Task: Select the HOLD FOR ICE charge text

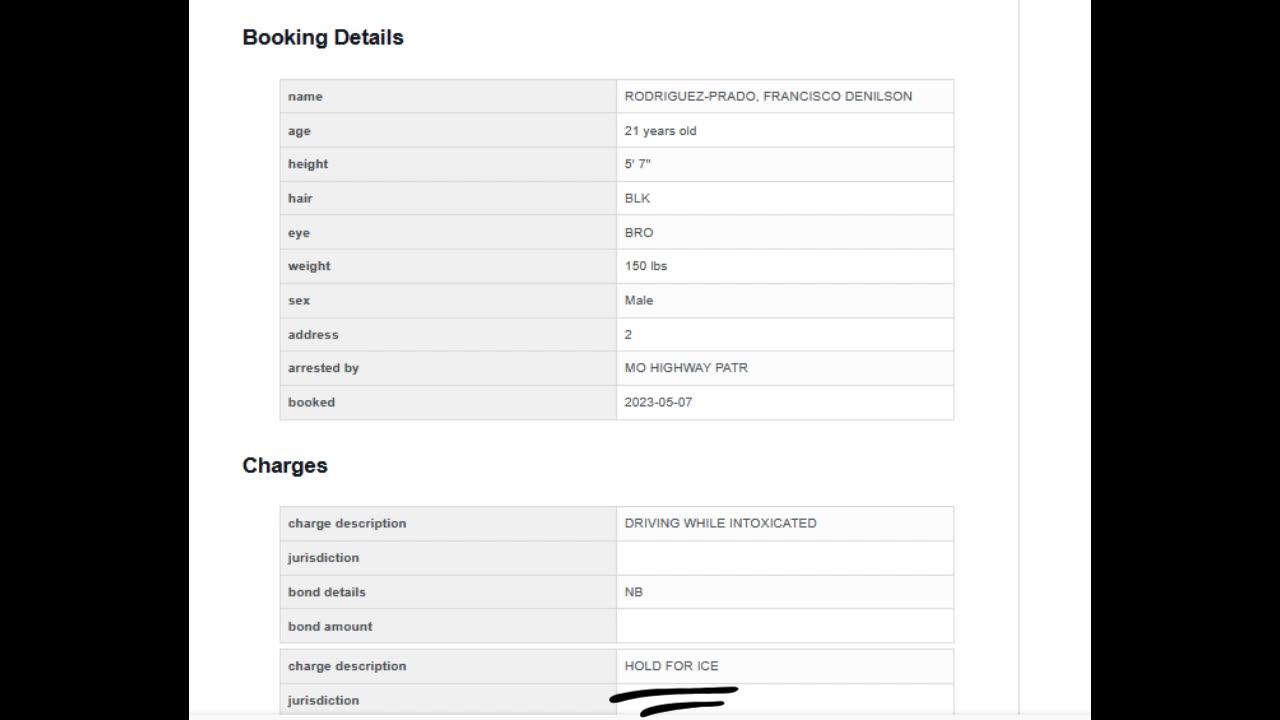Action: coord(671,666)
